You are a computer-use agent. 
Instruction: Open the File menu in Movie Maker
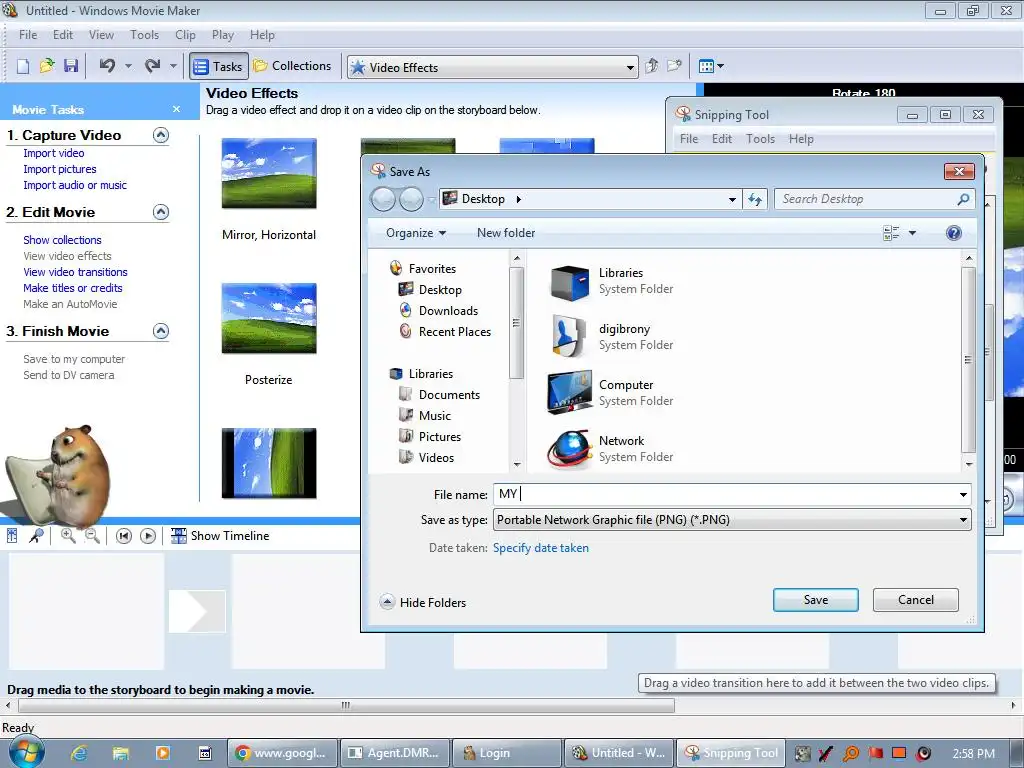[x=27, y=35]
